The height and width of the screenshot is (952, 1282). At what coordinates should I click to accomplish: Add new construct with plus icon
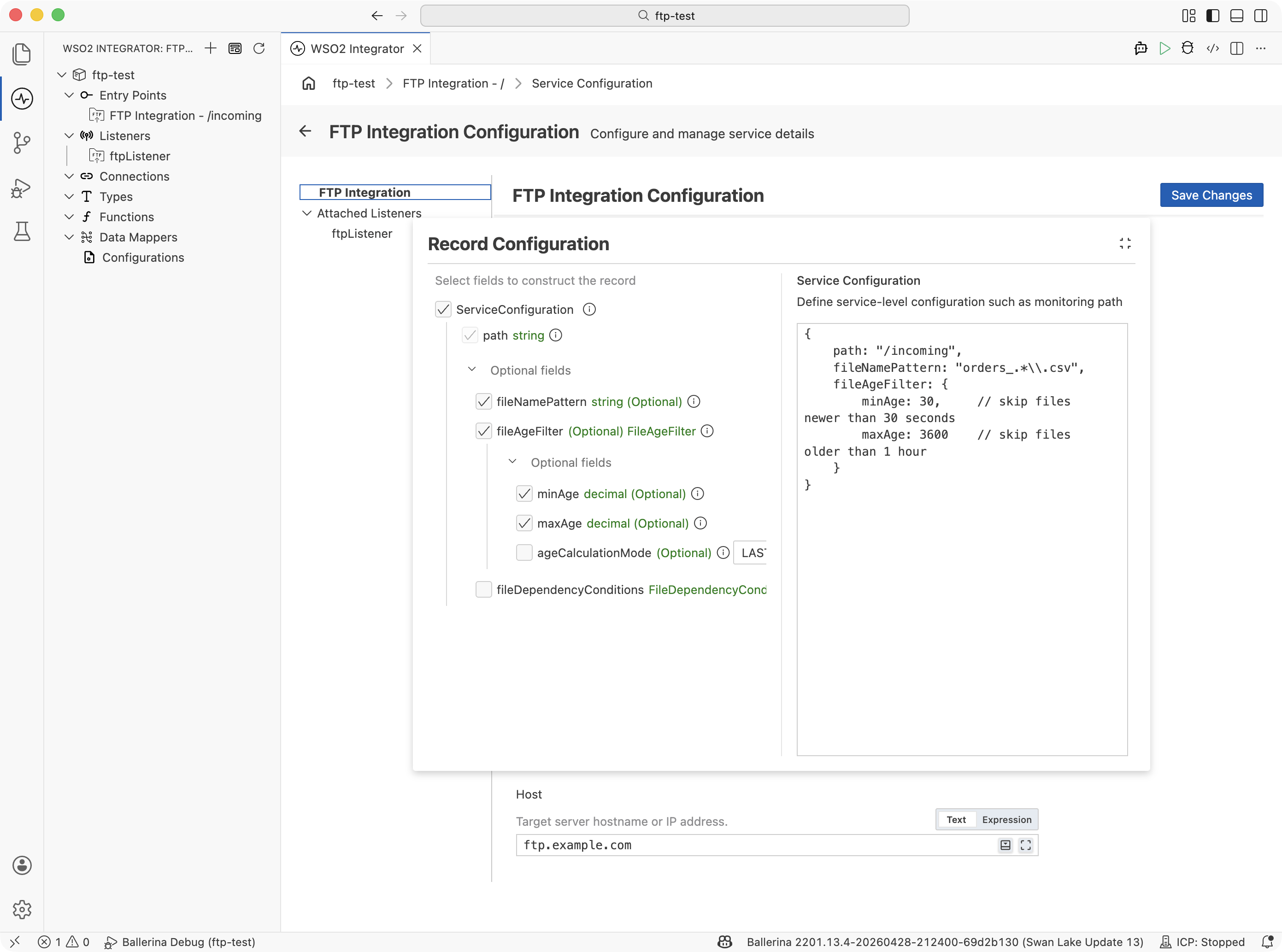(x=210, y=48)
